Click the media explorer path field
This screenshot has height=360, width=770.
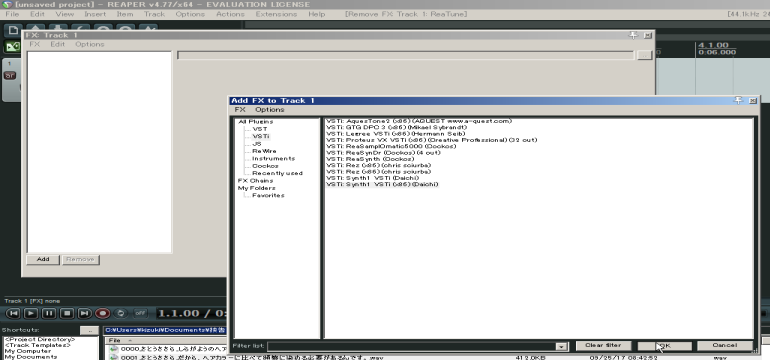pyautogui.click(x=165, y=331)
